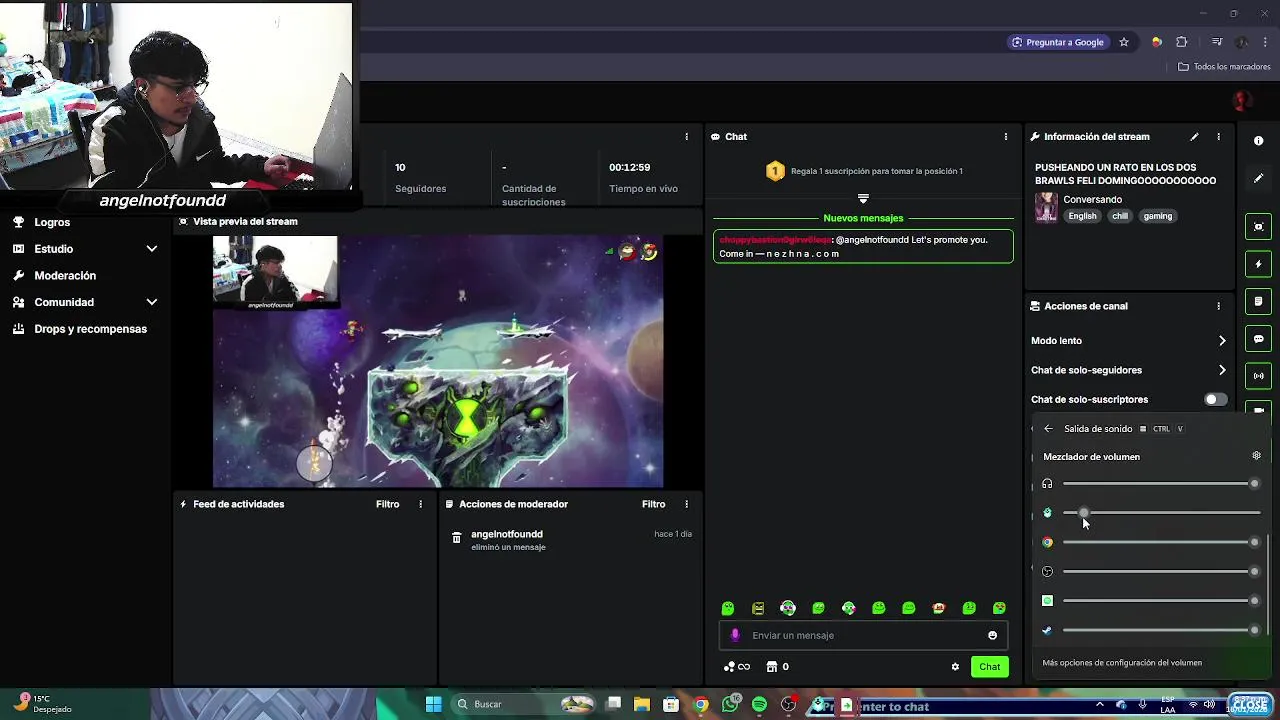Click Preguntar a Google in the address bar

tap(1057, 42)
